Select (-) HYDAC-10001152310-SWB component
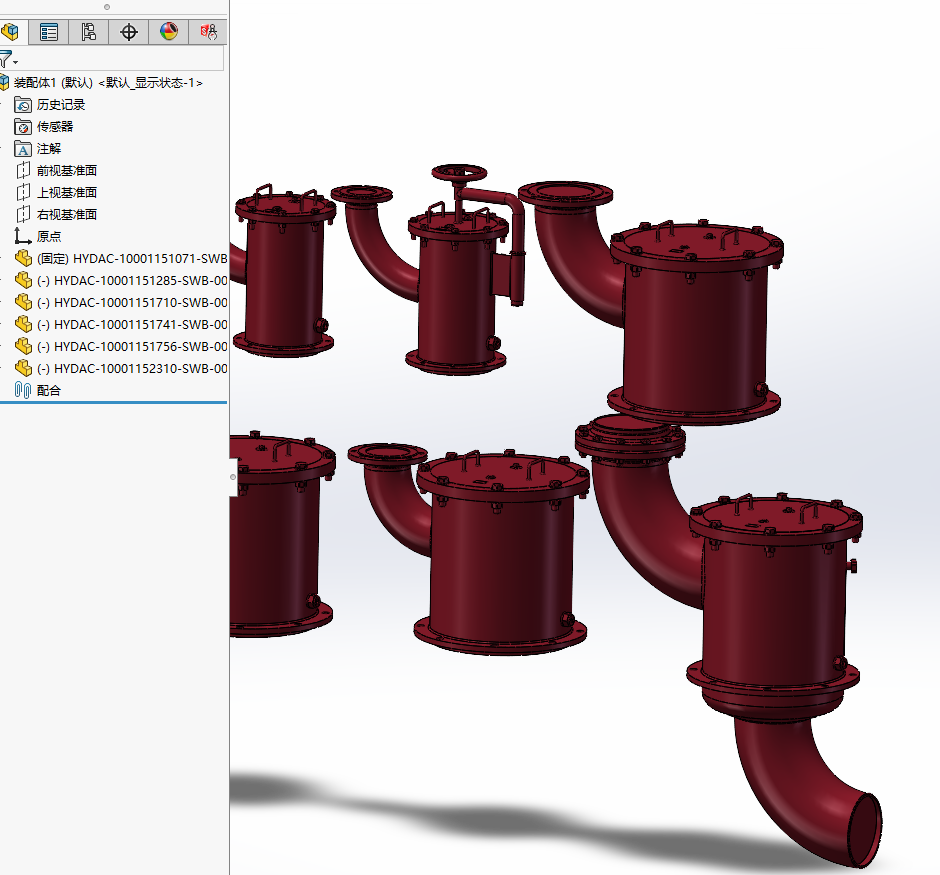This screenshot has height=875, width=940. [x=132, y=369]
